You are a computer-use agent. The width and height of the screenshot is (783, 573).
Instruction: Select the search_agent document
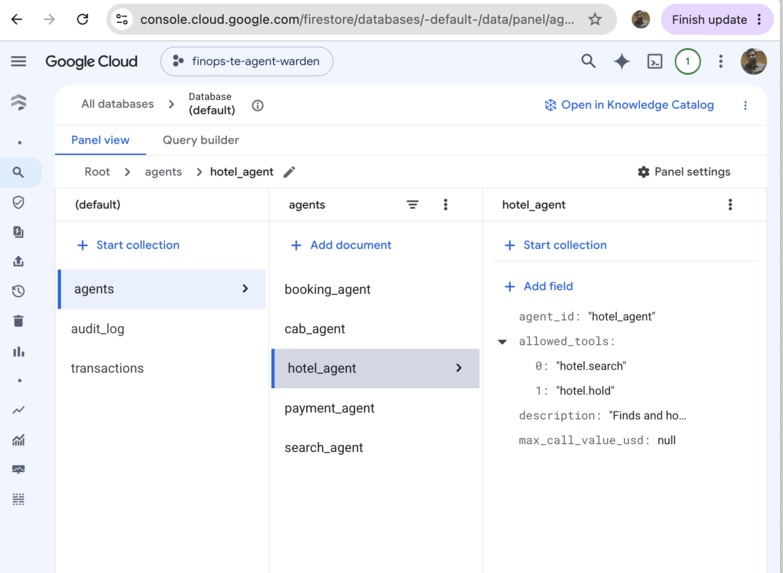click(x=324, y=448)
